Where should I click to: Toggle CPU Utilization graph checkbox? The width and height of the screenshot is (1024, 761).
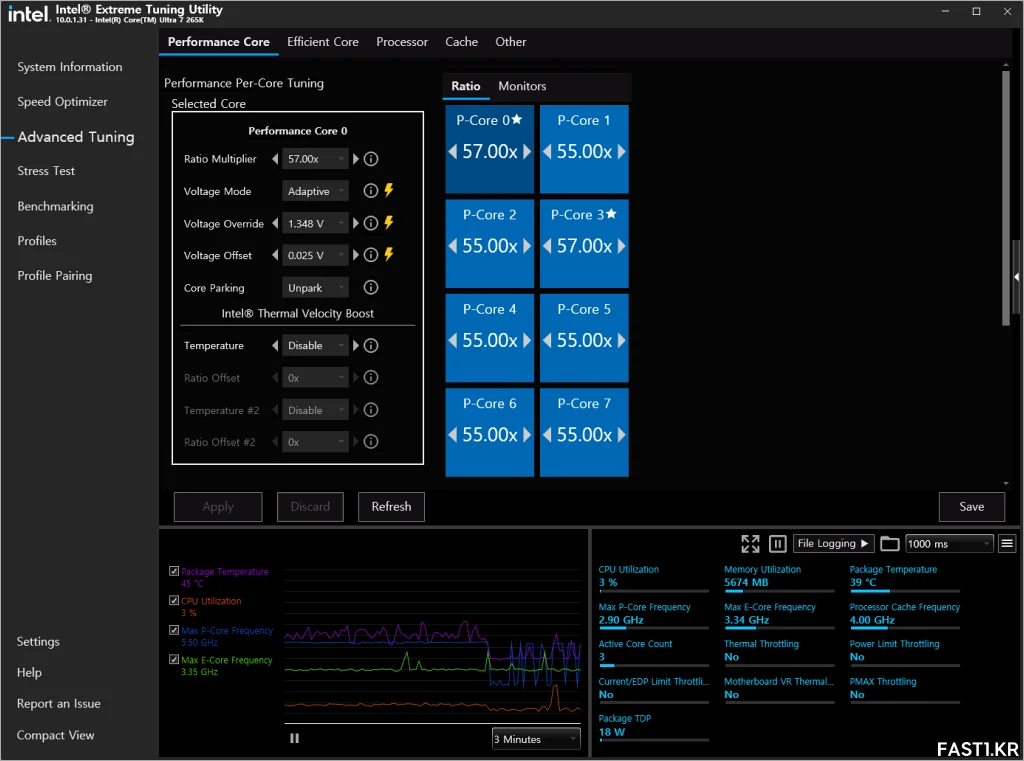174,600
